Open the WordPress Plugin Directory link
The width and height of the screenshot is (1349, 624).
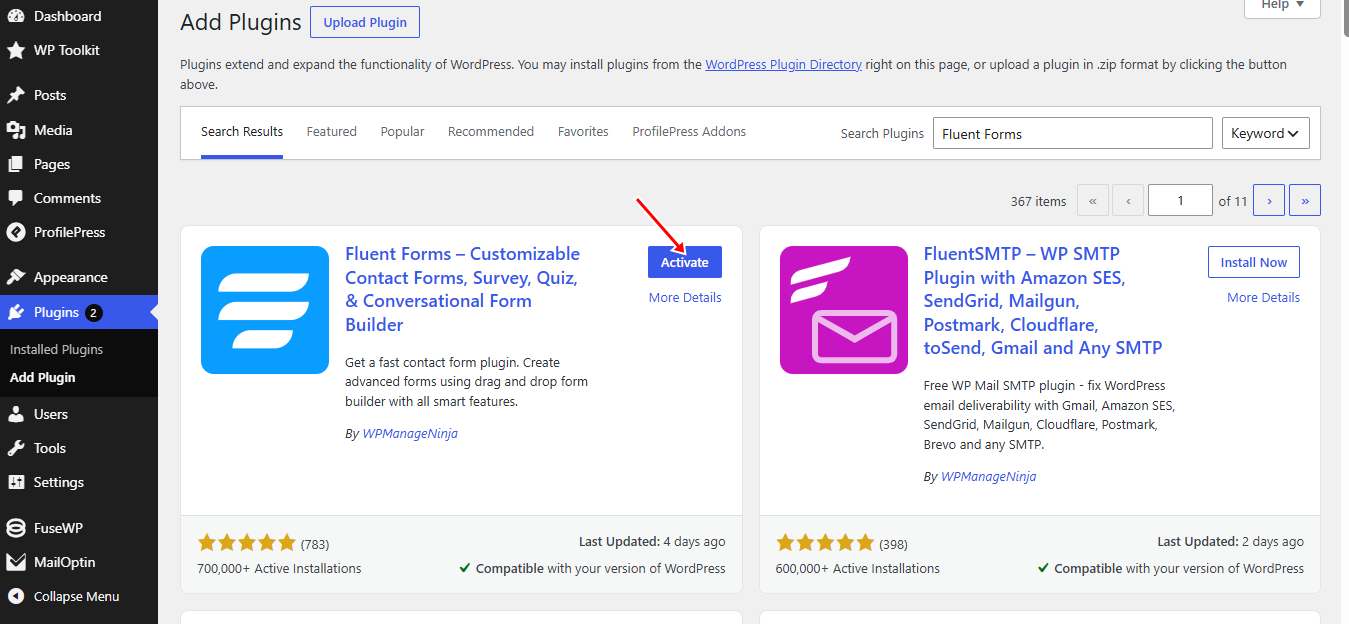pyautogui.click(x=783, y=64)
